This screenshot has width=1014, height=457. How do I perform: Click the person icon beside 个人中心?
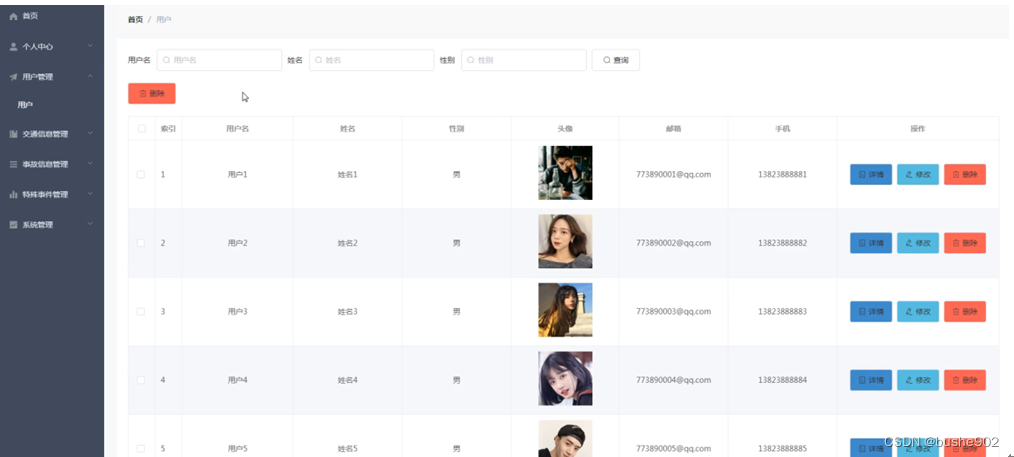coord(13,47)
